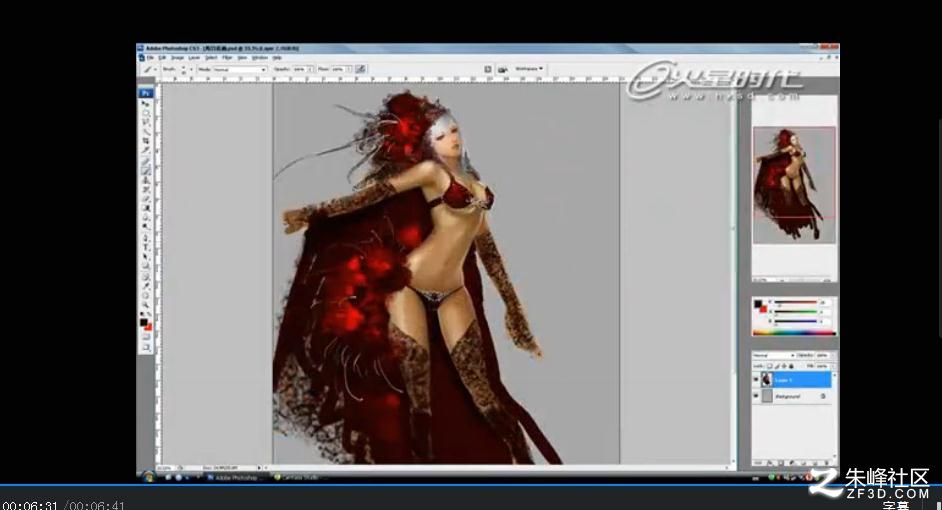Click the Layer 1 thumbnail

point(767,379)
